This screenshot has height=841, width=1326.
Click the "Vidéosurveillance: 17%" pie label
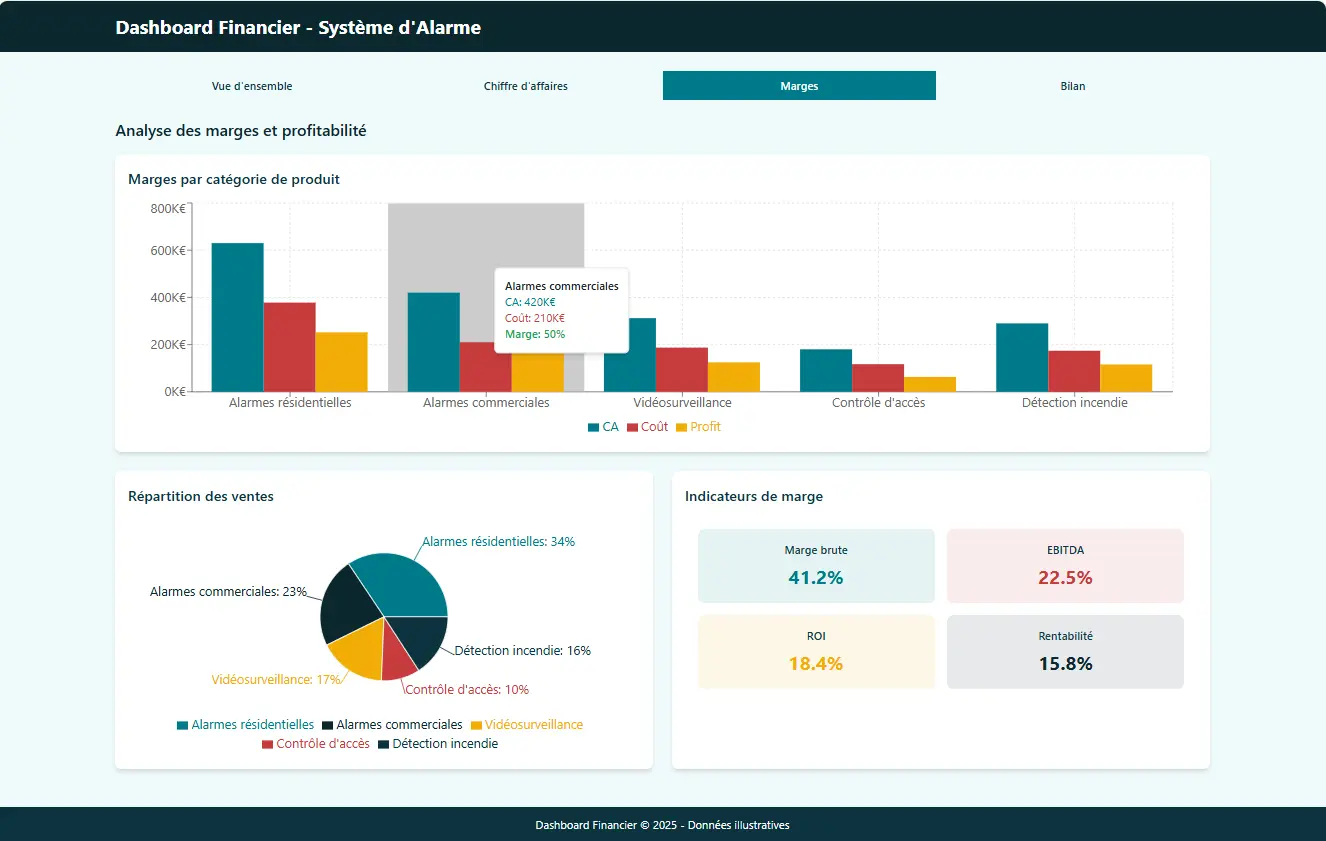tap(276, 680)
